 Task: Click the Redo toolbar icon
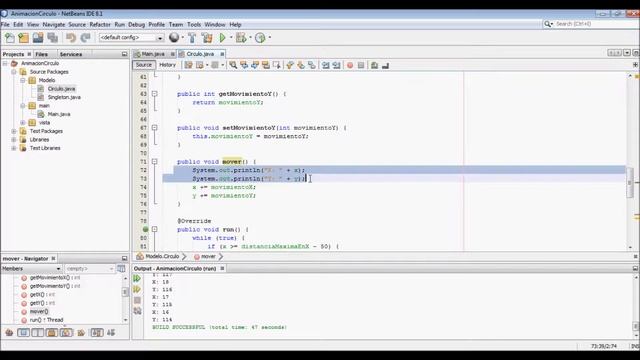point(85,38)
